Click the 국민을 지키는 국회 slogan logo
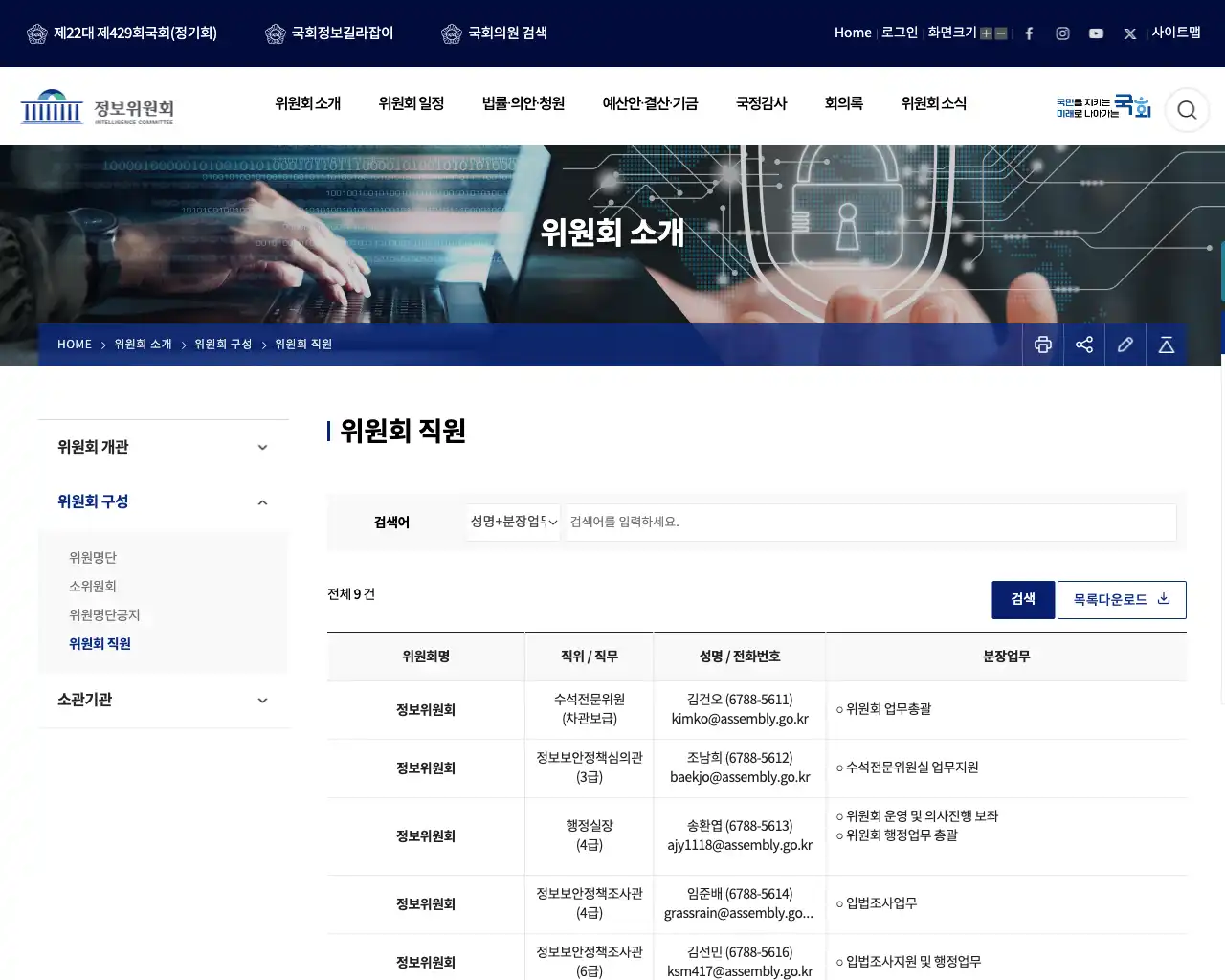Viewport: 1225px width, 980px height. pos(1103,106)
